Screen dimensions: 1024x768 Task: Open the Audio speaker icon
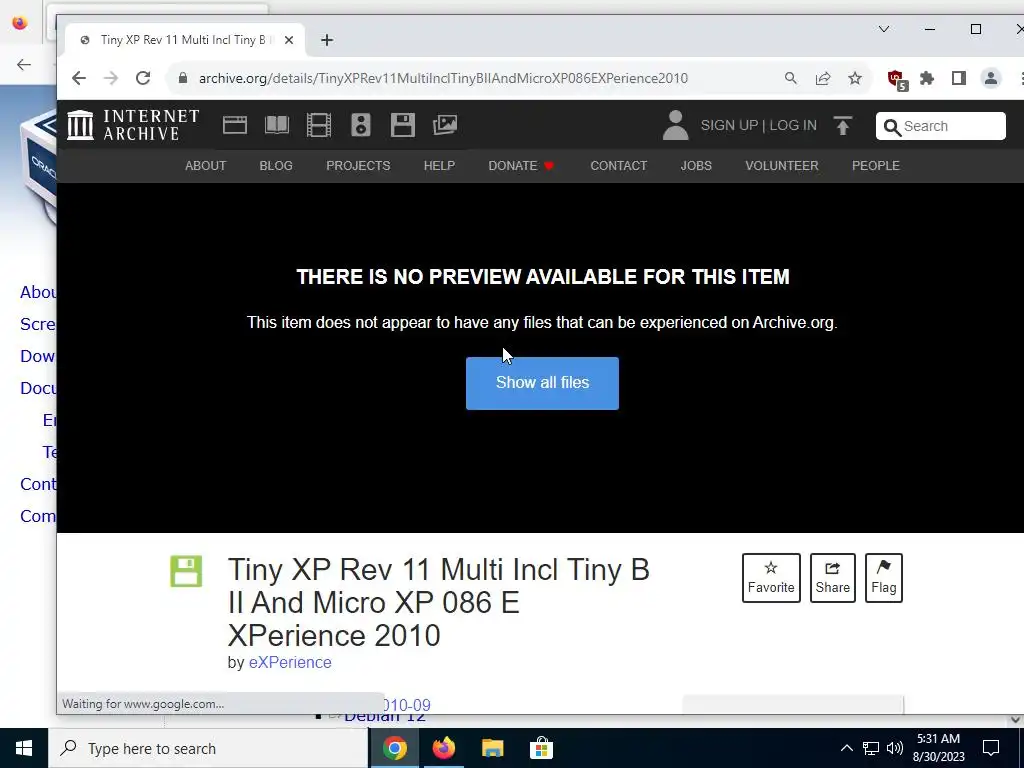coord(360,125)
